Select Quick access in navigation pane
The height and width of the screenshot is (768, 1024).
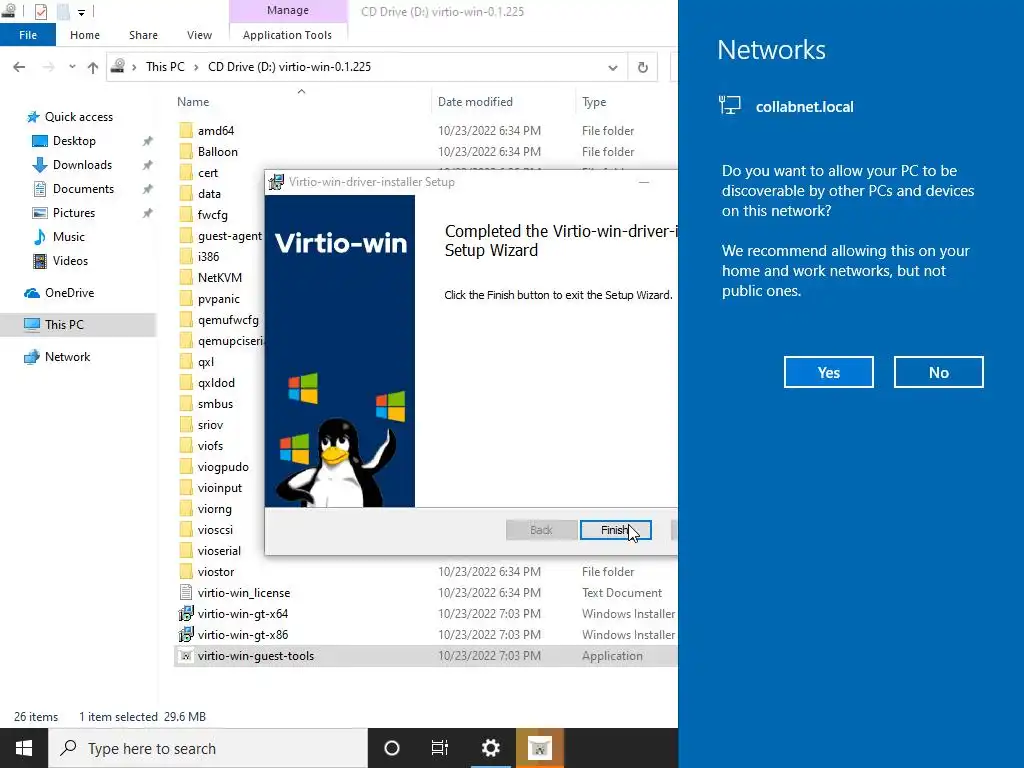tap(78, 117)
